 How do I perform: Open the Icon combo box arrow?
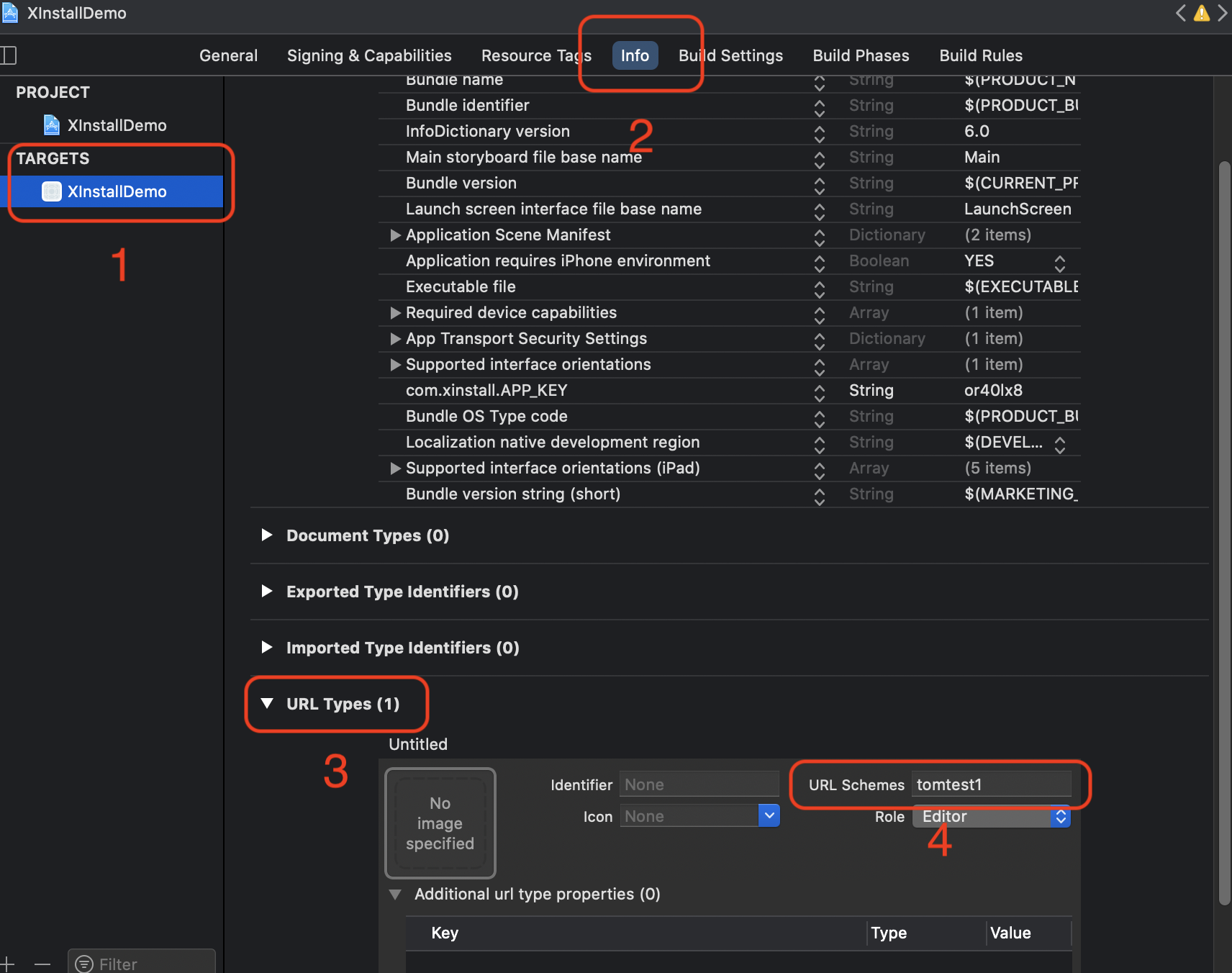coord(769,816)
